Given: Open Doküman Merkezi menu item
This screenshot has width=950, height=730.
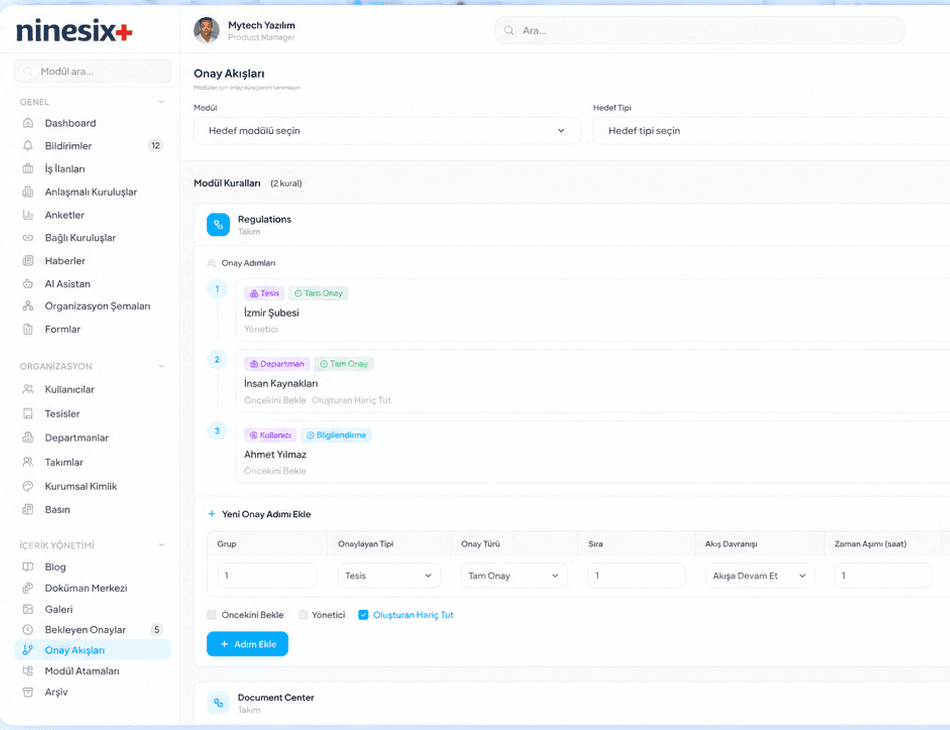Looking at the screenshot, I should [92, 588].
